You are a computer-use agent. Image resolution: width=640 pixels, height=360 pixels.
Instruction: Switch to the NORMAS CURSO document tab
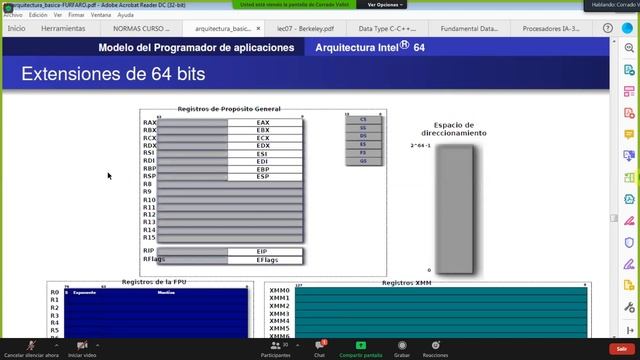pos(141,29)
